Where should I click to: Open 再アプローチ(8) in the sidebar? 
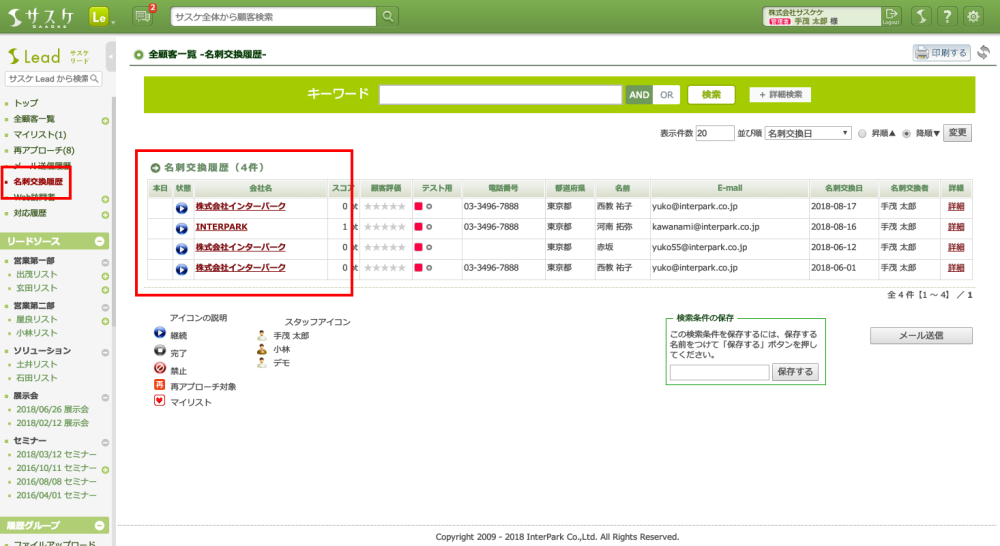tap(44, 150)
